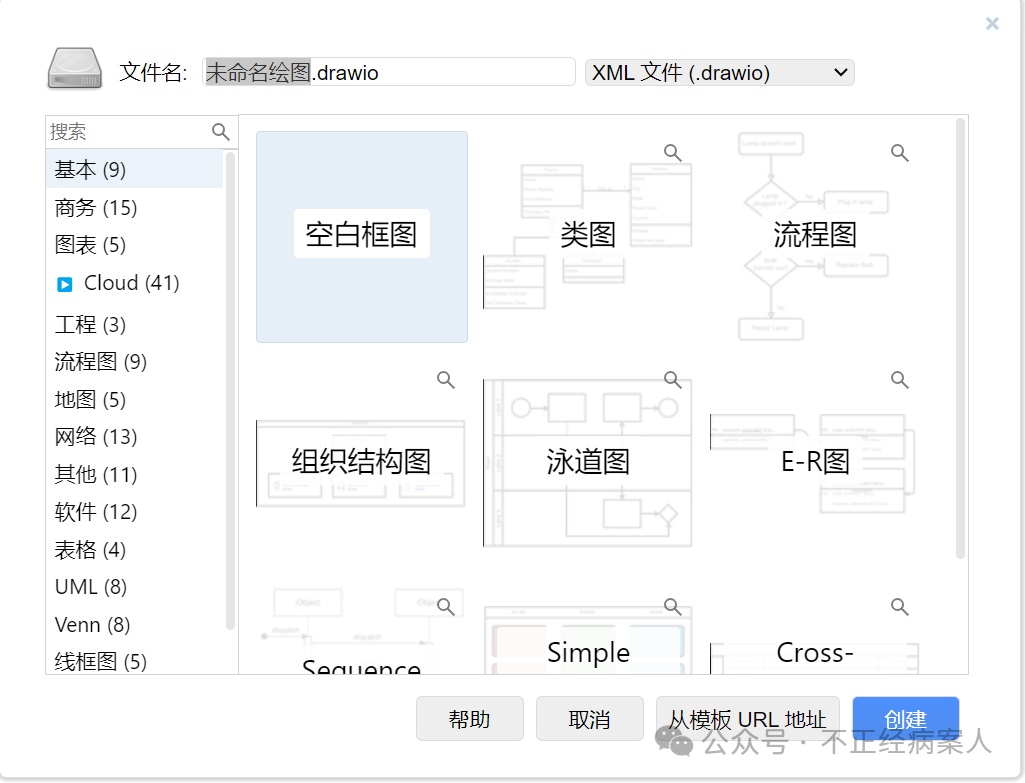Click the 取消 button
This screenshot has width=1025, height=783.
pos(589,718)
